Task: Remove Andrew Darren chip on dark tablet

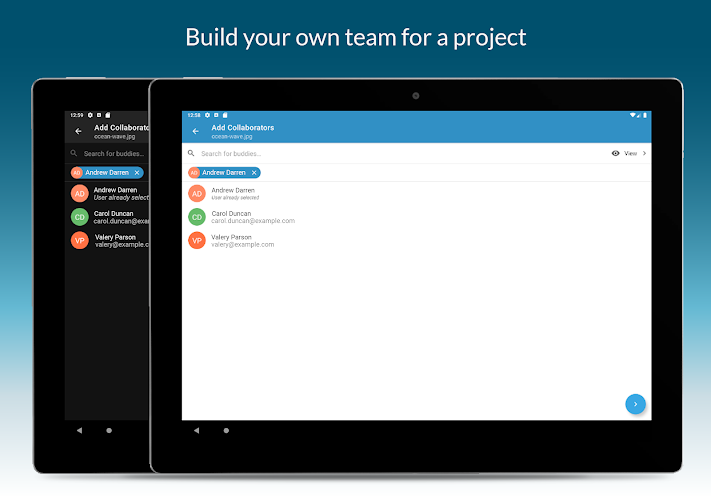Action: [x=137, y=173]
